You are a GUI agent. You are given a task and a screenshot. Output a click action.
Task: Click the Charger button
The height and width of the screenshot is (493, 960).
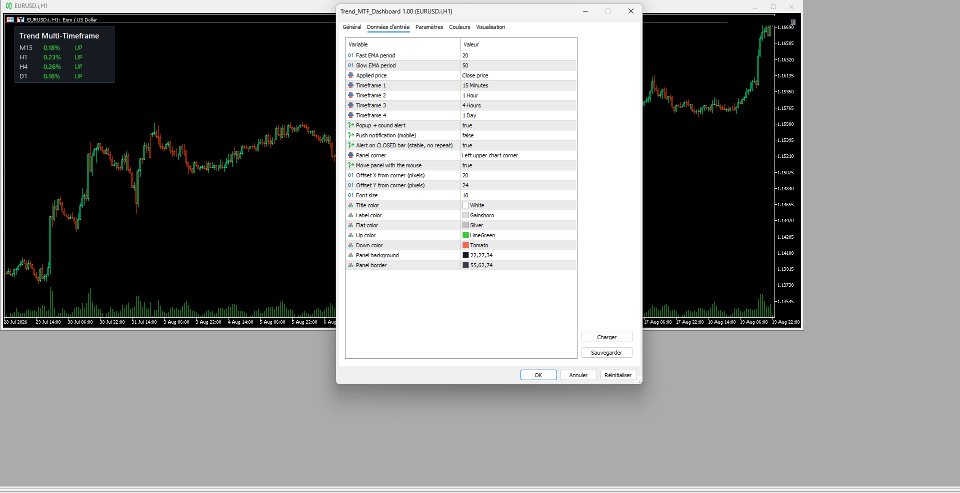pyautogui.click(x=606, y=337)
